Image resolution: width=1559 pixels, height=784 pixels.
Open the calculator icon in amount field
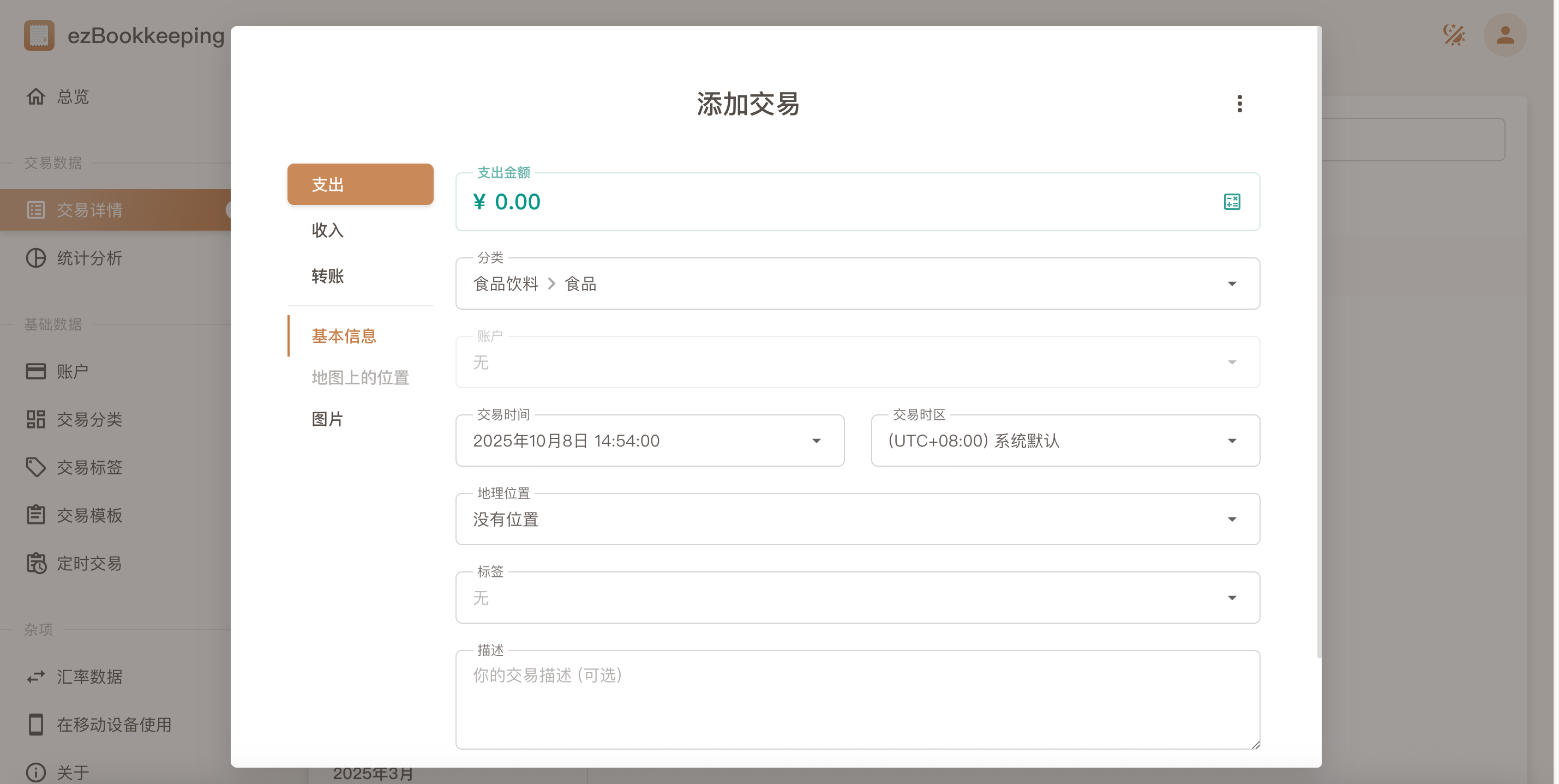coord(1232,201)
